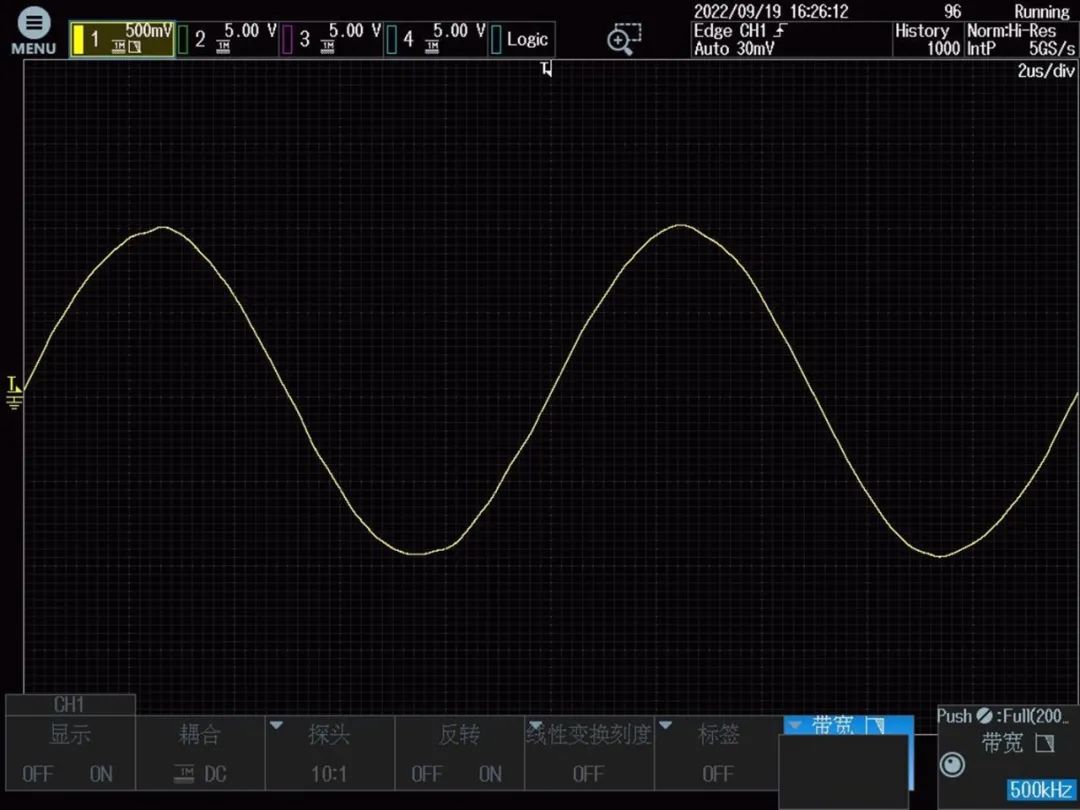Open the highlighted 带宽 bandwidth menu
This screenshot has width=1080, height=810.
pyautogui.click(x=848, y=727)
